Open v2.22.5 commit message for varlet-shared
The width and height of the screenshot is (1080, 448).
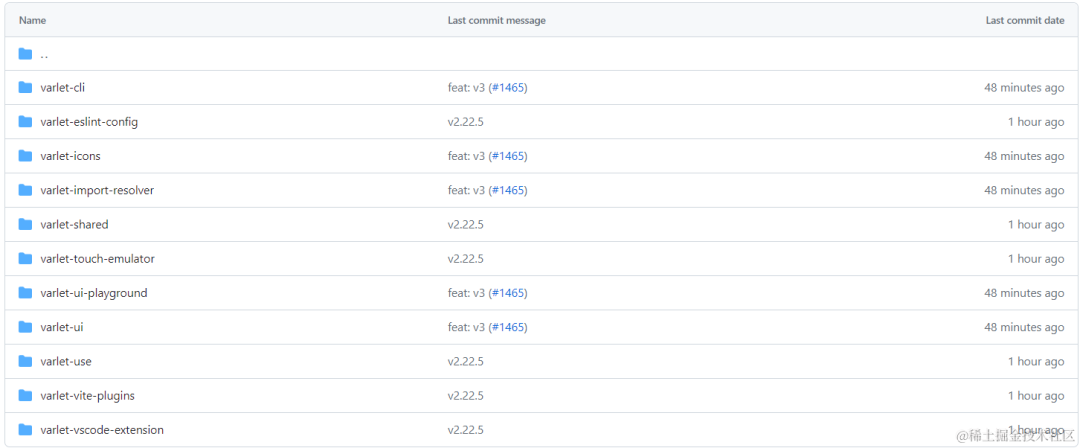[466, 225]
